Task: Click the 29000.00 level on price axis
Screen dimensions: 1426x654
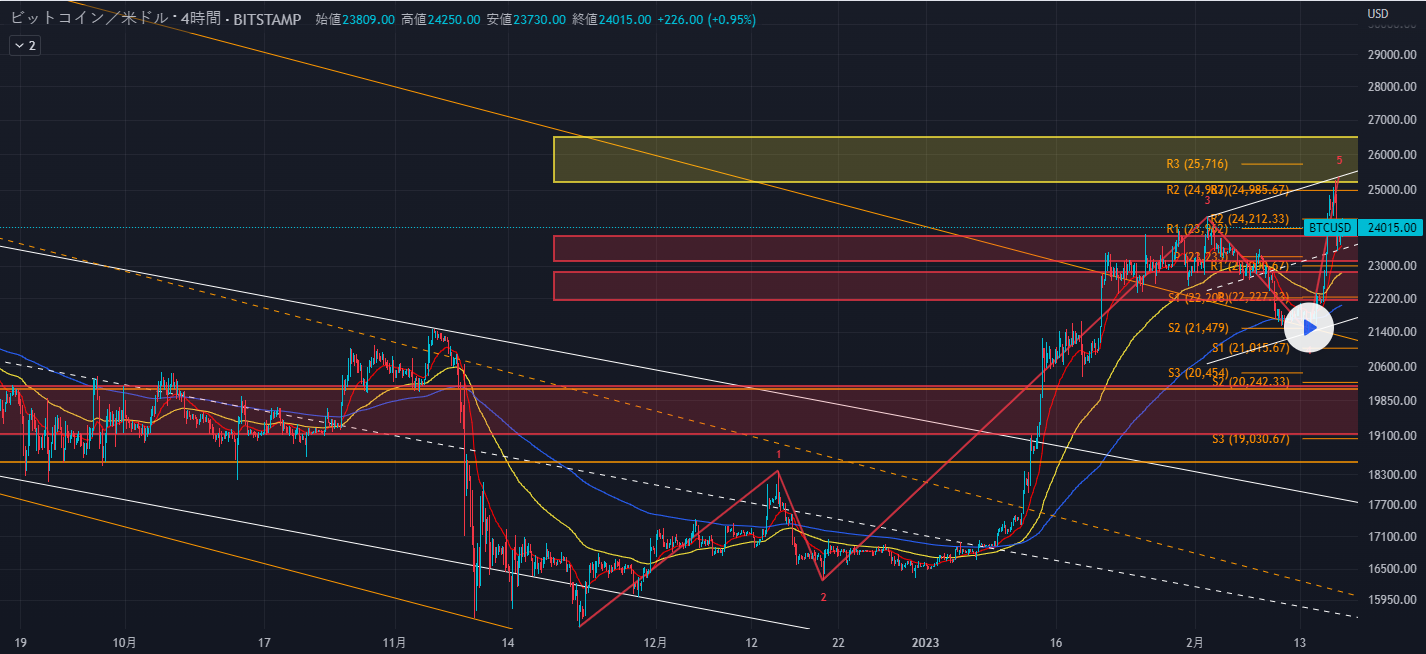Action: pyautogui.click(x=1393, y=55)
